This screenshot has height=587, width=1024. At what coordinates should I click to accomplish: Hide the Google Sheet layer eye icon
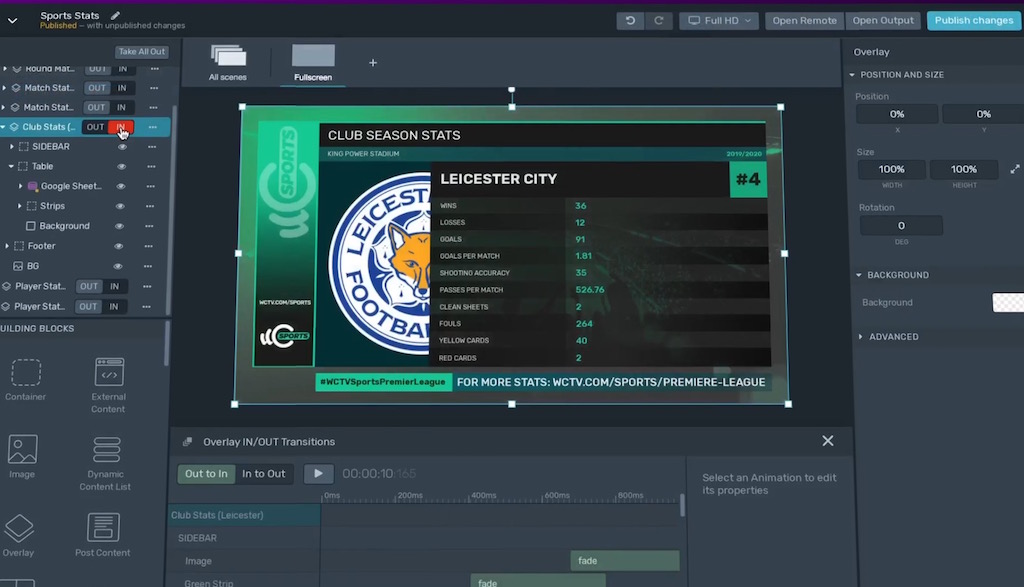(120, 186)
